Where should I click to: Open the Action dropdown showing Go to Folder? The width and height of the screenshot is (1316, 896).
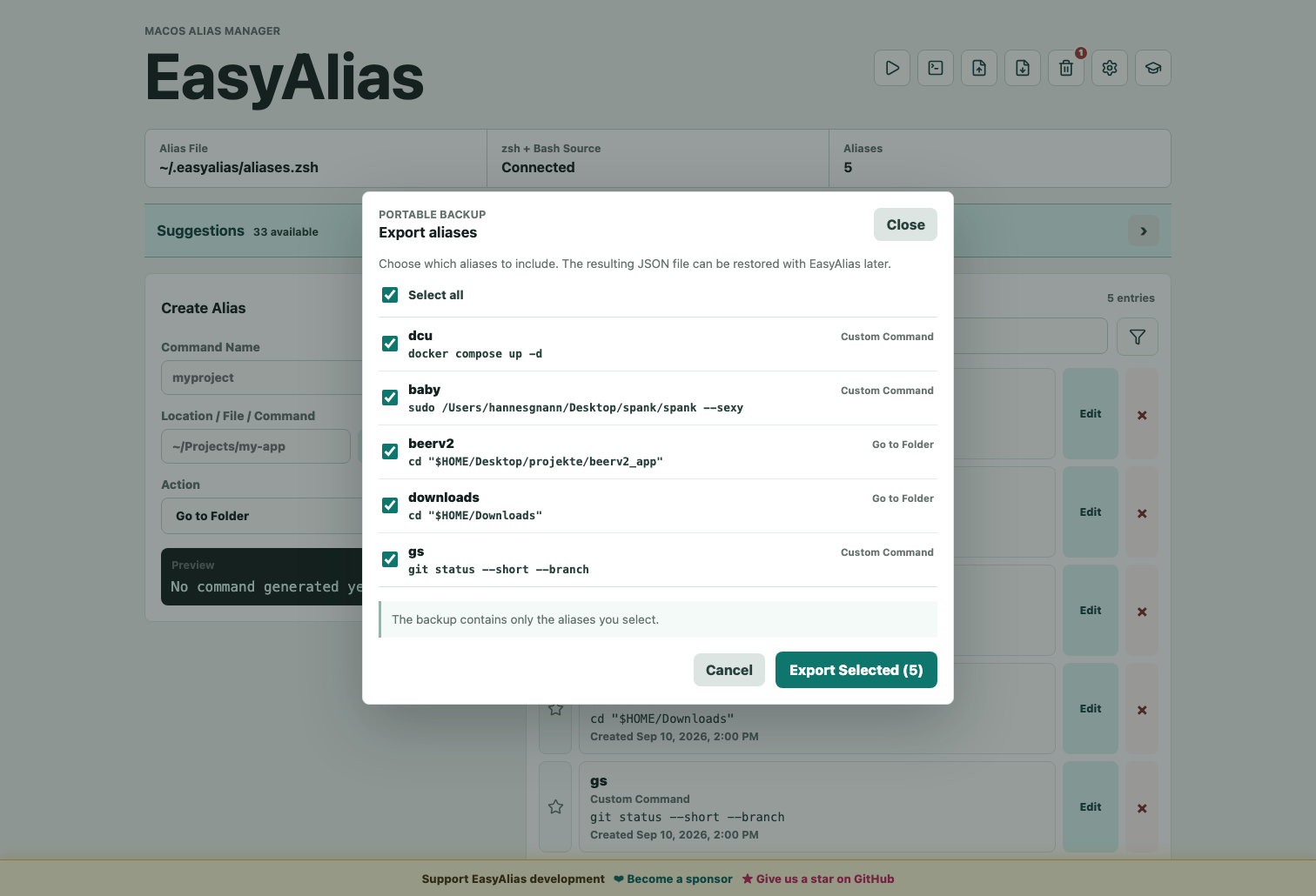tap(262, 516)
